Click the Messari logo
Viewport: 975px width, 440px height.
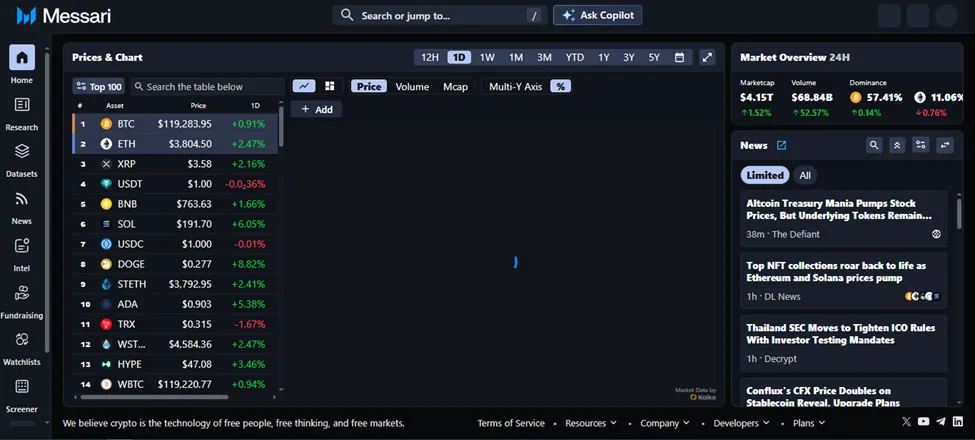pyautogui.click(x=63, y=16)
